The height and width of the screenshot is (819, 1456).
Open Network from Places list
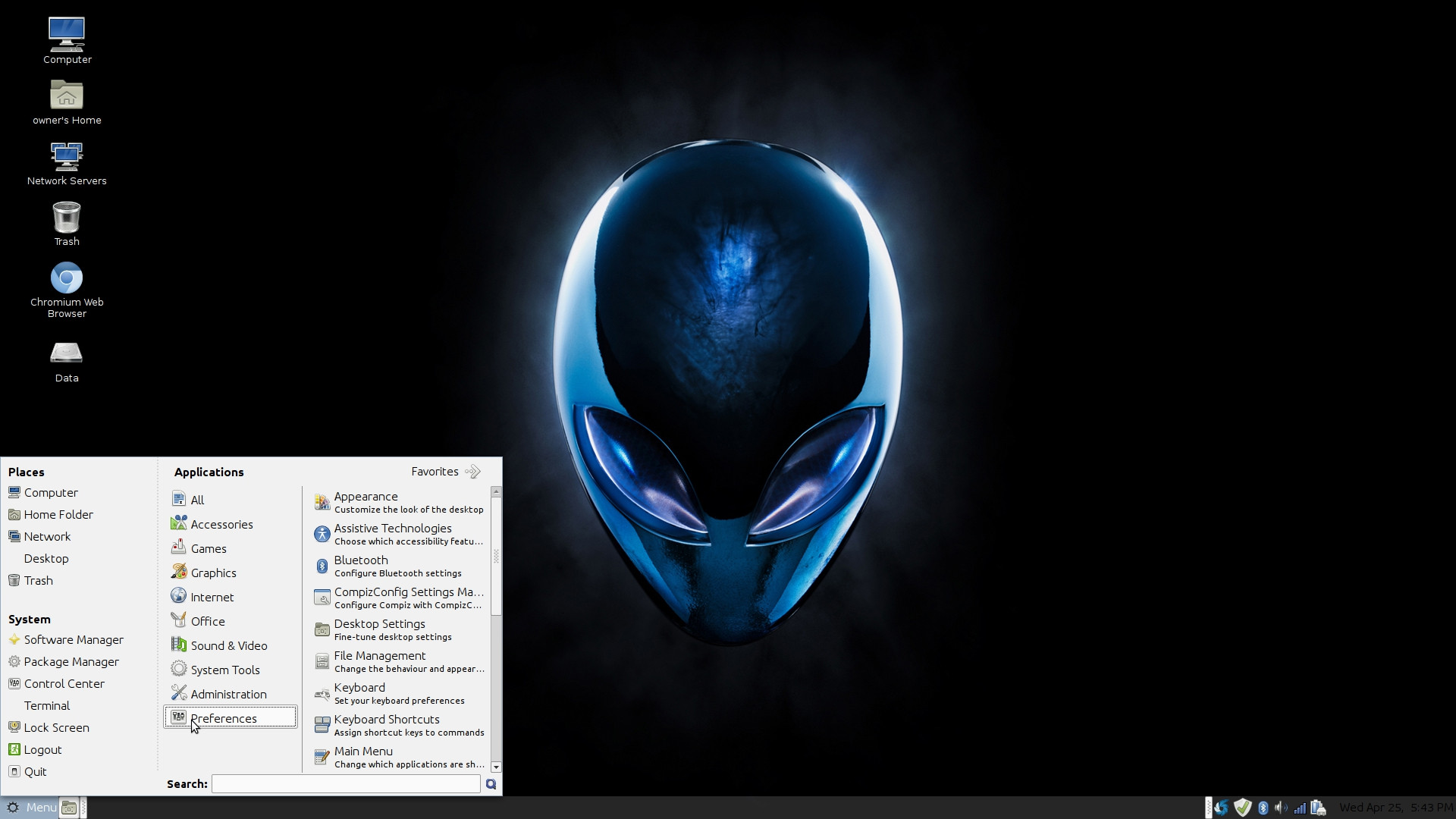point(39,536)
